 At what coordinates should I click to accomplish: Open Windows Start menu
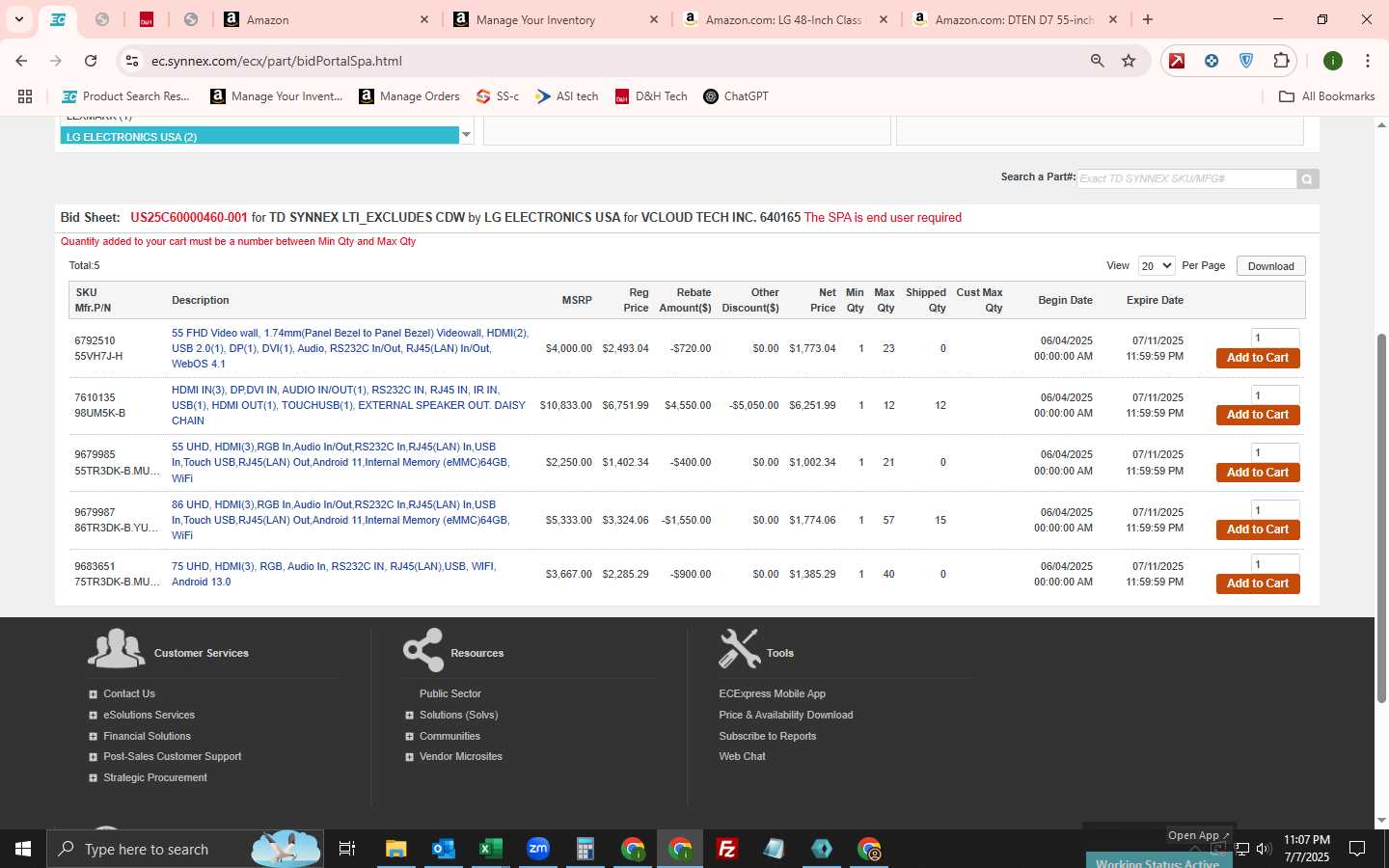23,849
